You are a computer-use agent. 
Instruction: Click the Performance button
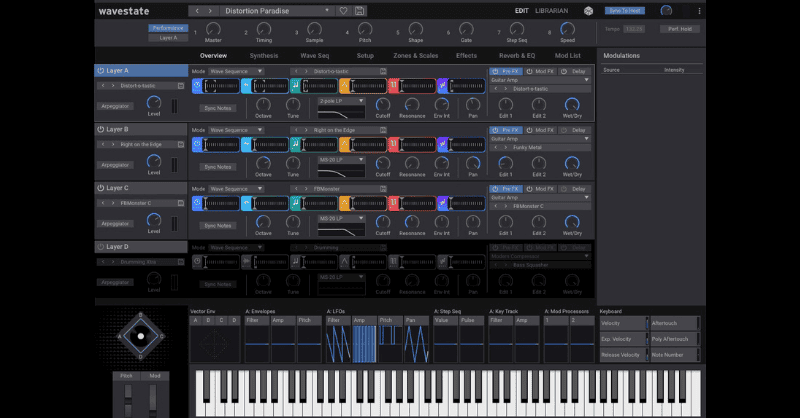click(x=168, y=28)
